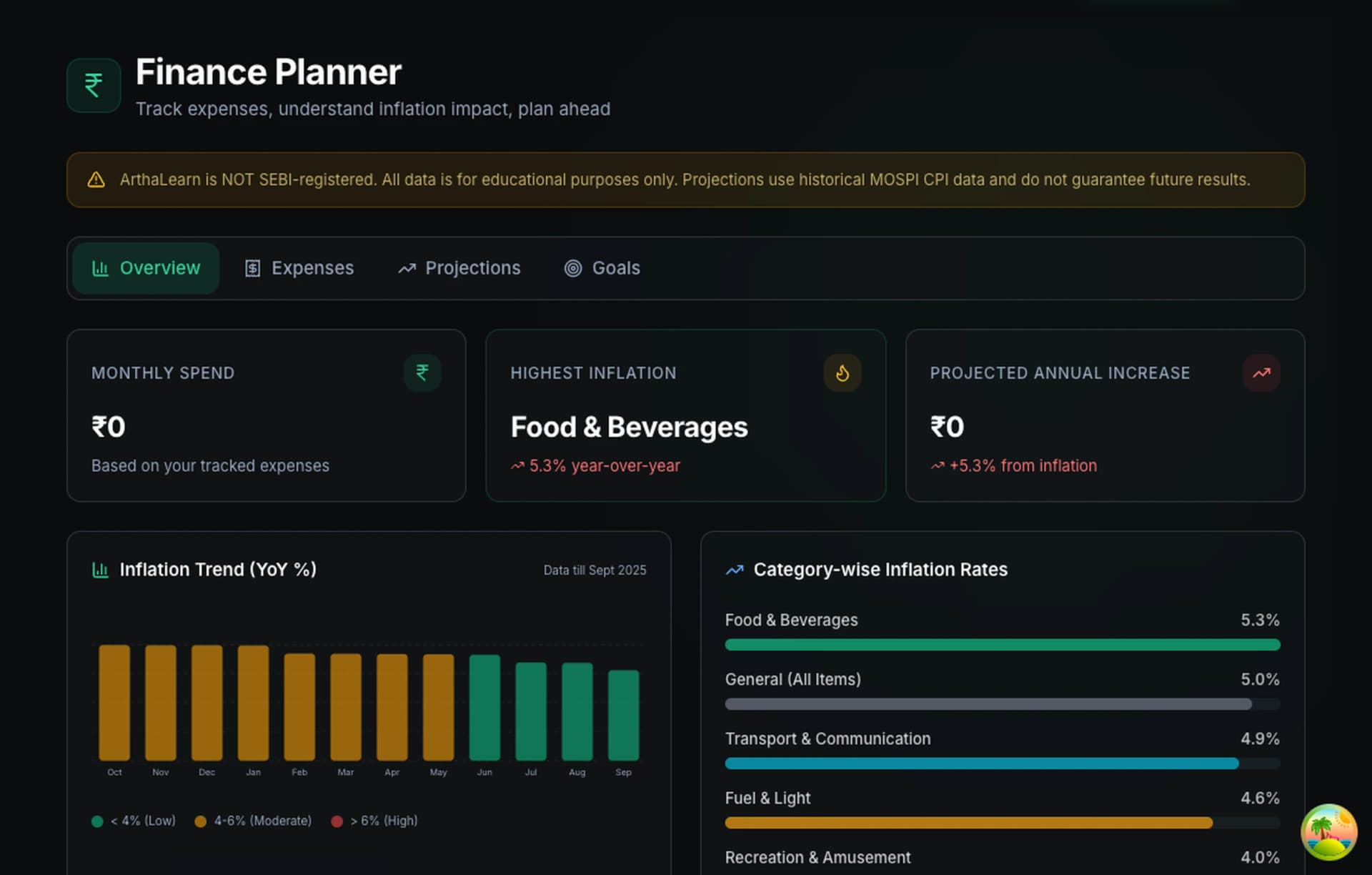This screenshot has width=1372, height=875.
Task: Click the red arrow icon on Projected Annual Increase
Action: pyautogui.click(x=1262, y=372)
